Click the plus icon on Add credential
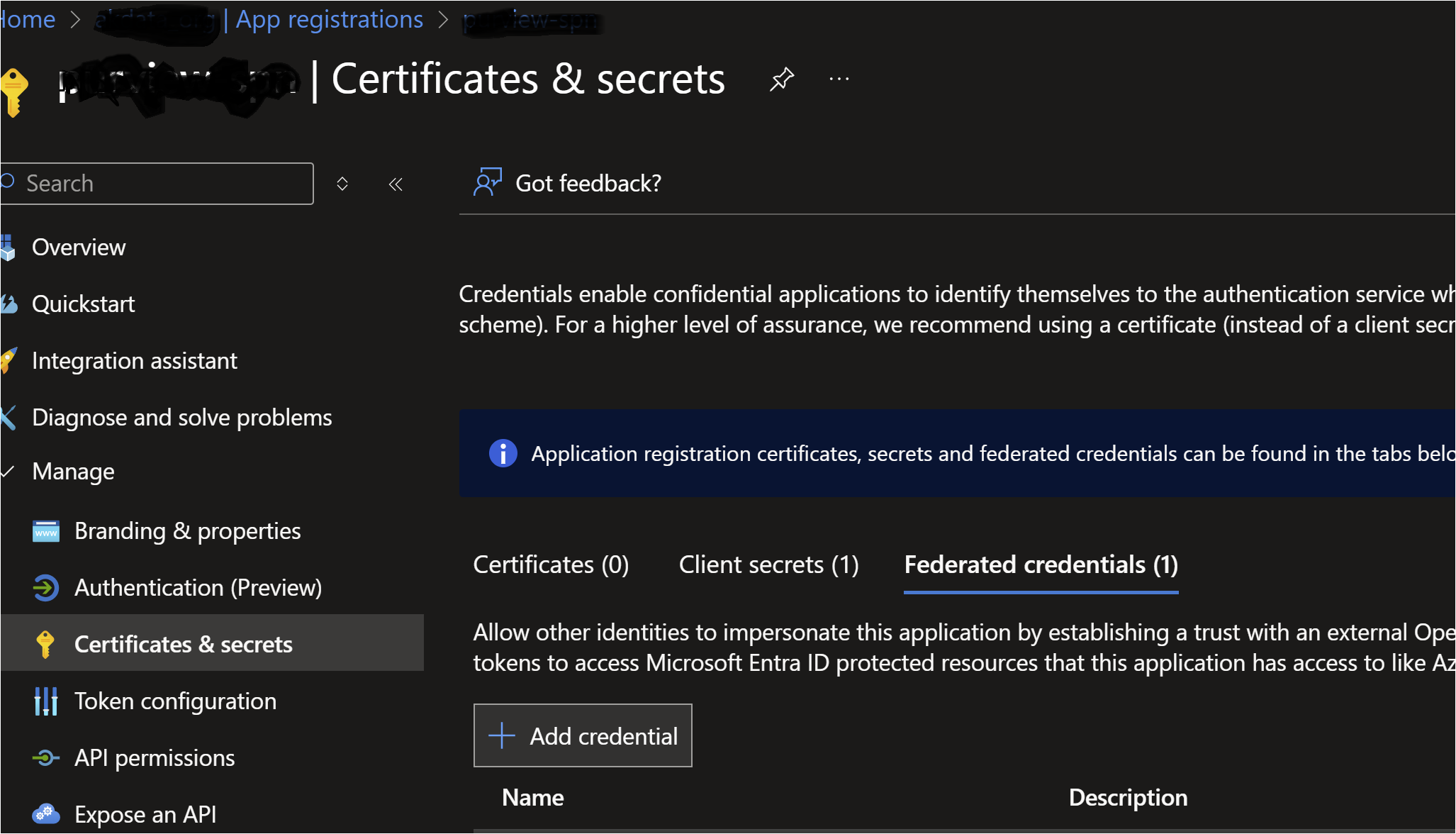Image resolution: width=1456 pixels, height=834 pixels. (x=502, y=735)
